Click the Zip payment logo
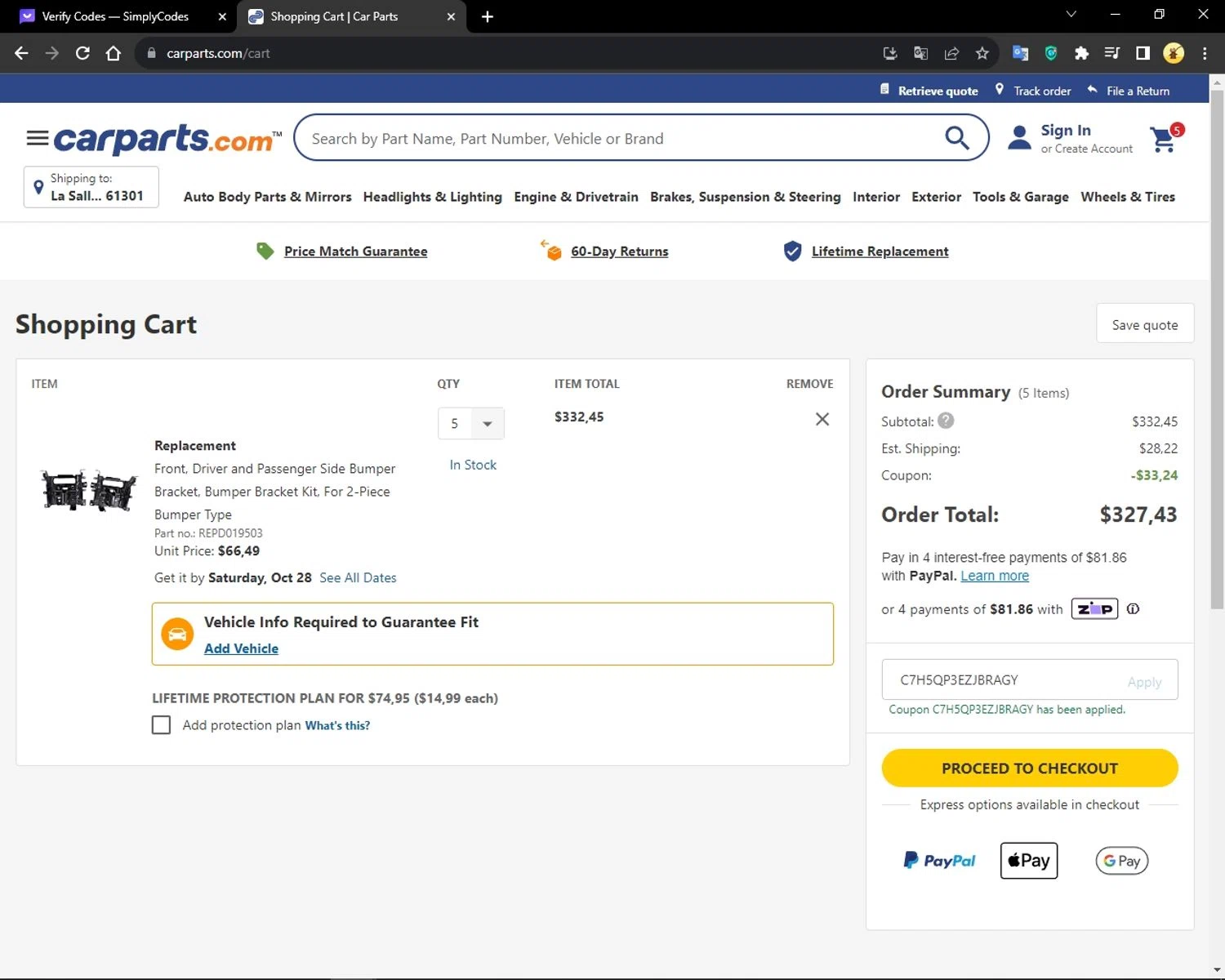The width and height of the screenshot is (1225, 980). [1094, 608]
